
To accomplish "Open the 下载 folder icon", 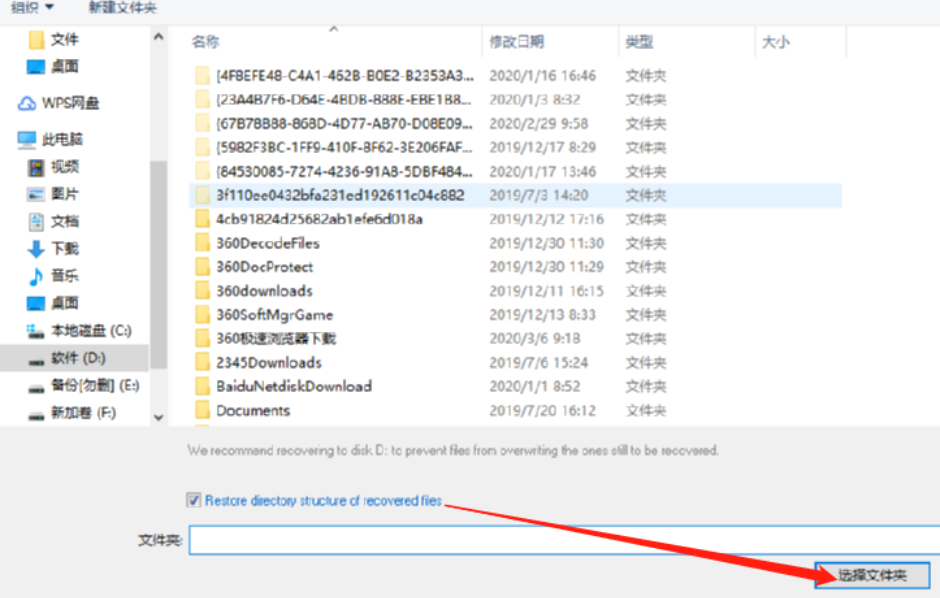I will point(36,249).
